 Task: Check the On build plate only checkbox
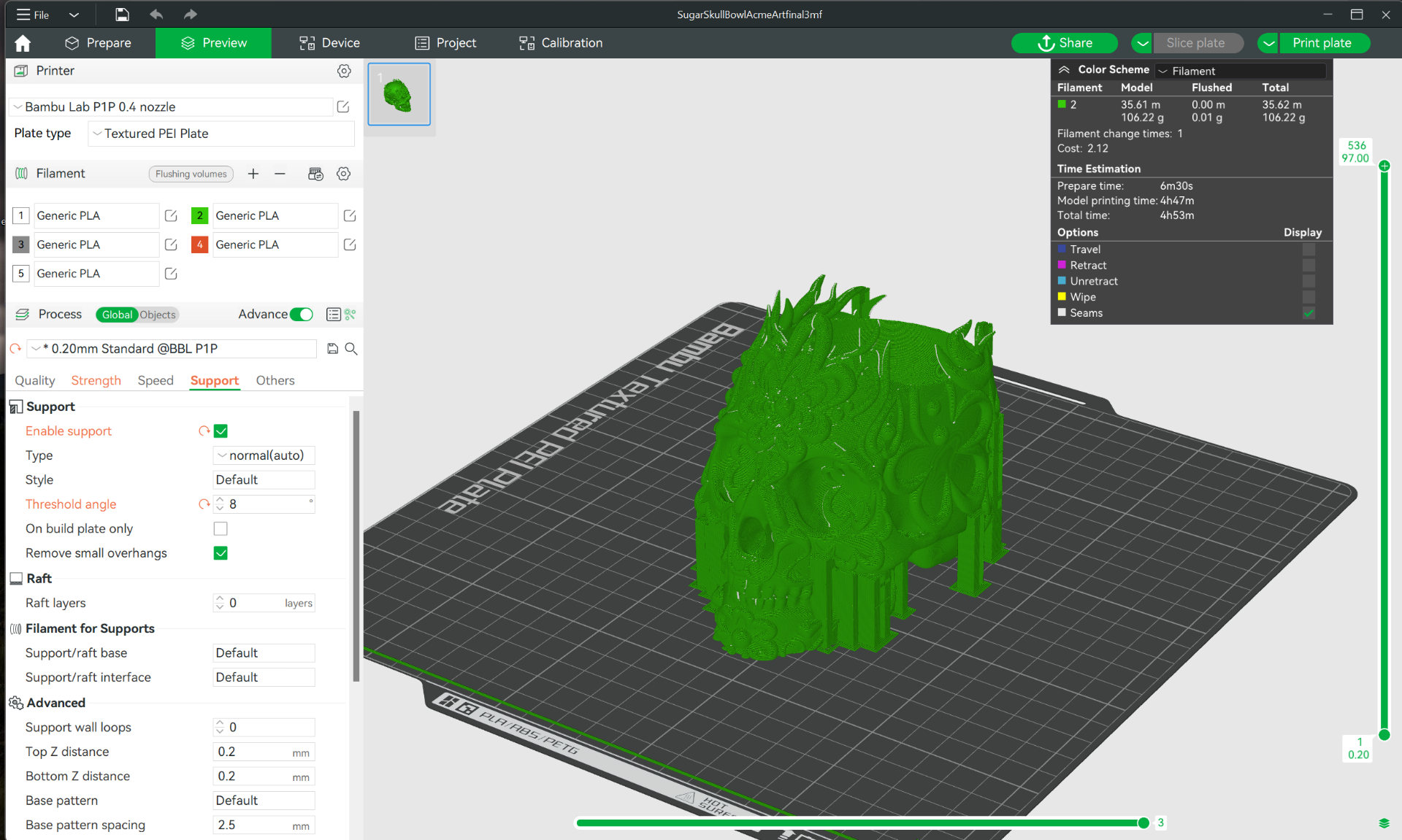pos(221,528)
